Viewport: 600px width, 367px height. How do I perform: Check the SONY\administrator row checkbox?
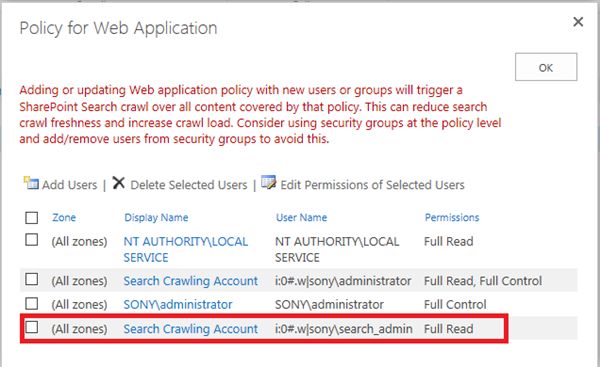coord(31,303)
